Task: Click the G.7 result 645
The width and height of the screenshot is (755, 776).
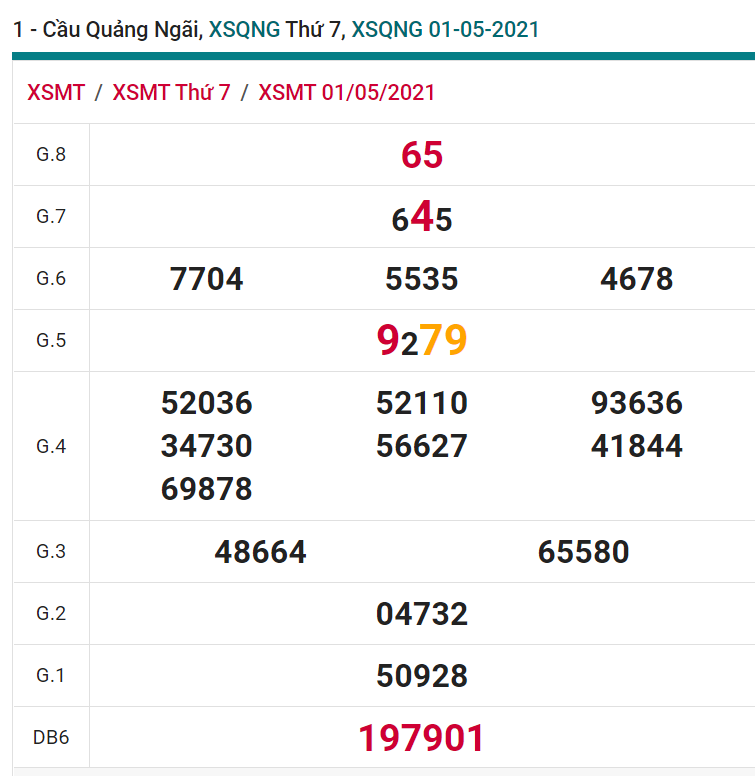Action: click(422, 218)
